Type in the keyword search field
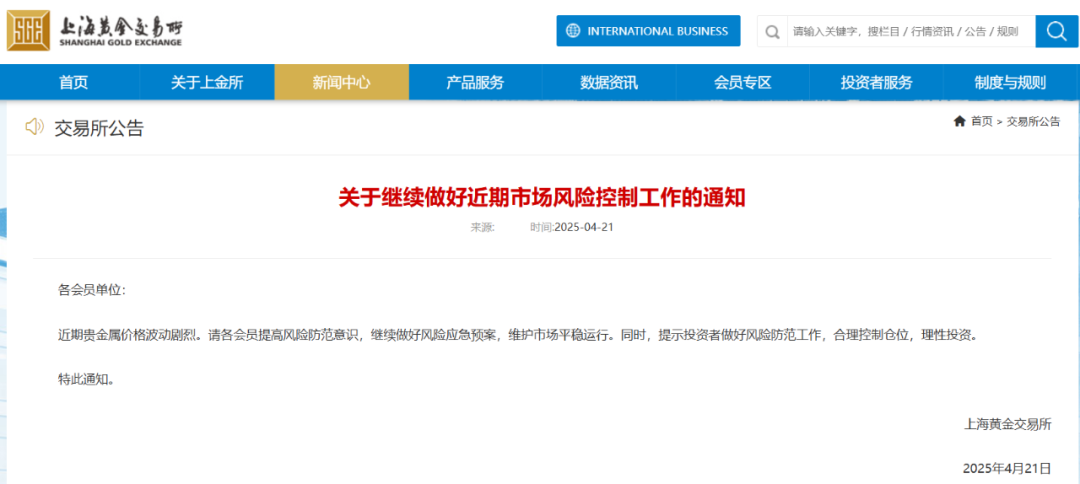The image size is (1080, 484). (905, 32)
